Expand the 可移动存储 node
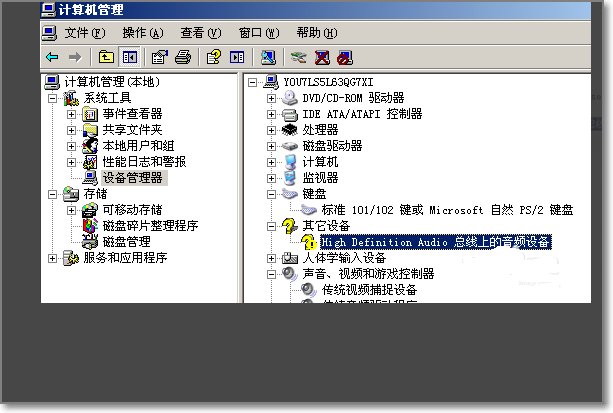The image size is (613, 413). point(71,210)
